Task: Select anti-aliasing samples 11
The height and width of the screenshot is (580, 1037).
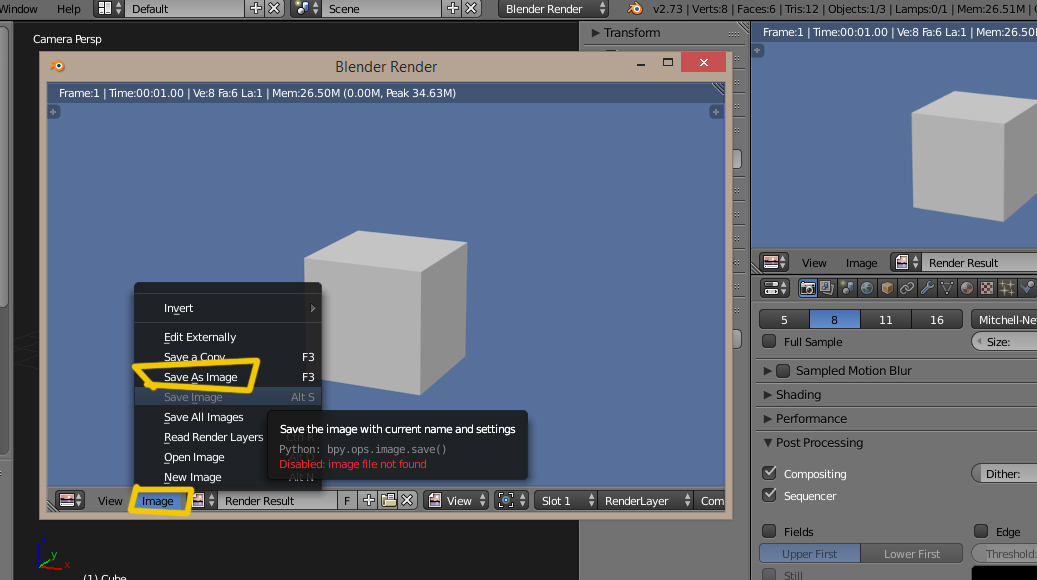Action: [x=886, y=319]
